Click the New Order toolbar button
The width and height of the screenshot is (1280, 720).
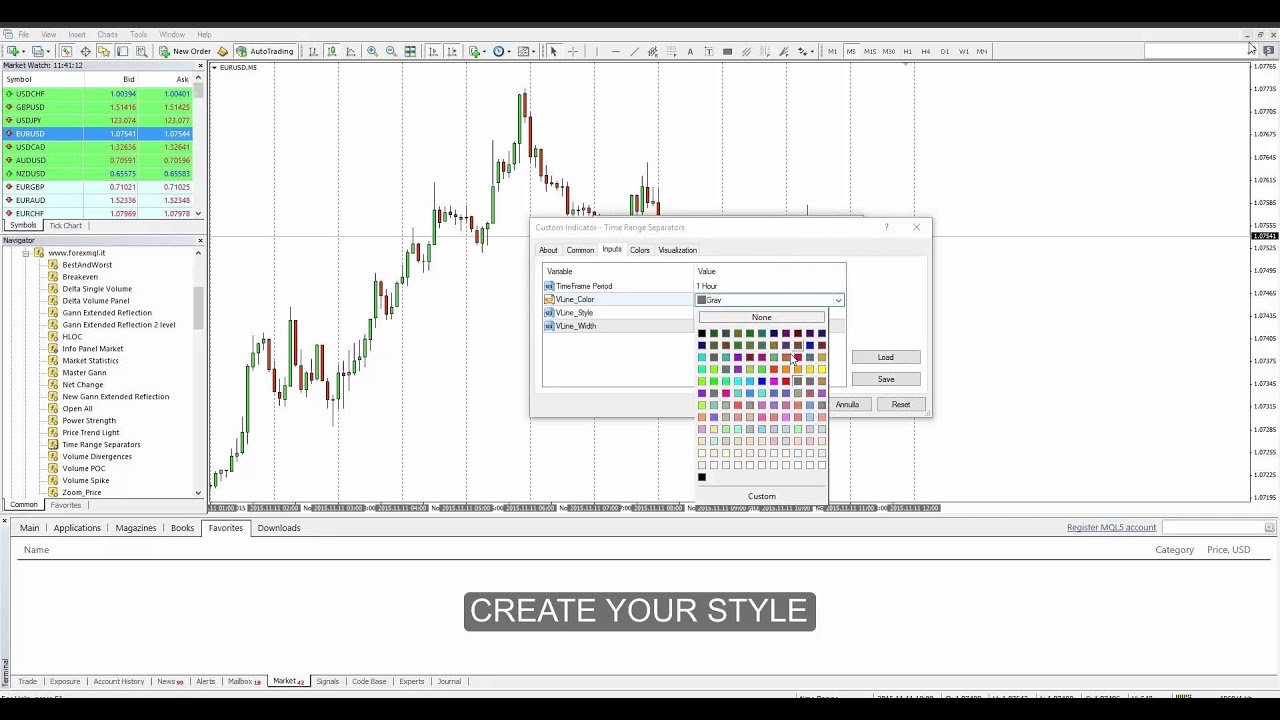coord(184,51)
